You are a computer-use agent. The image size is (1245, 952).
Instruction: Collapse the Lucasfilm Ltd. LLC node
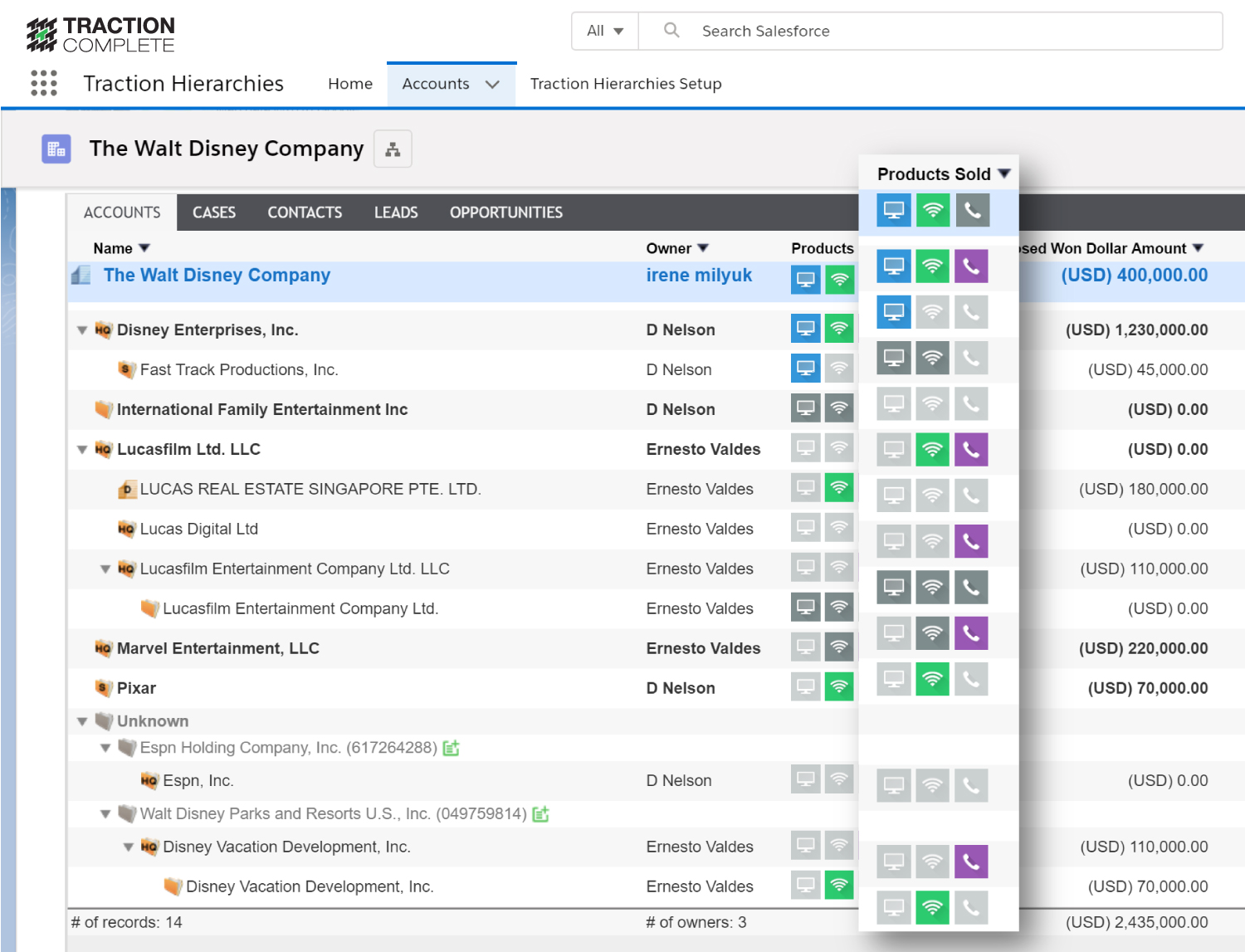82,450
